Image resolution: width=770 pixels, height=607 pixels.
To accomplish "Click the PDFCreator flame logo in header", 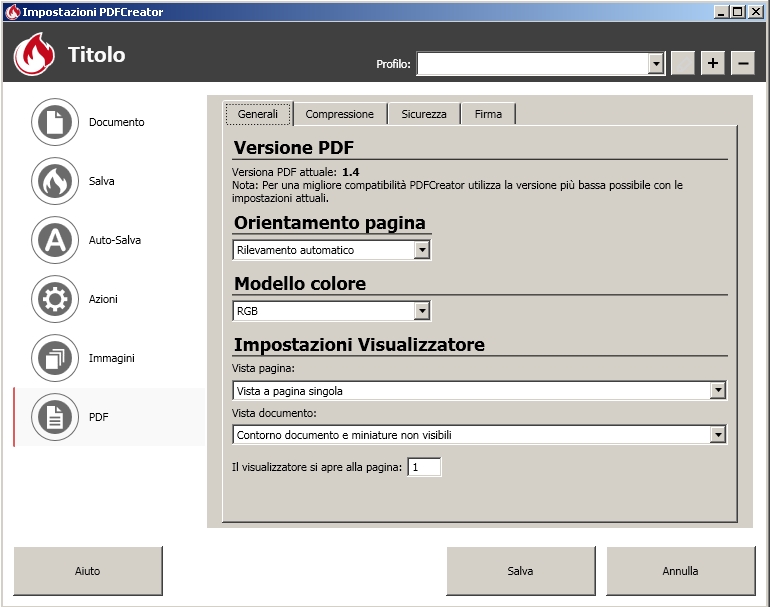I will coord(34,54).
